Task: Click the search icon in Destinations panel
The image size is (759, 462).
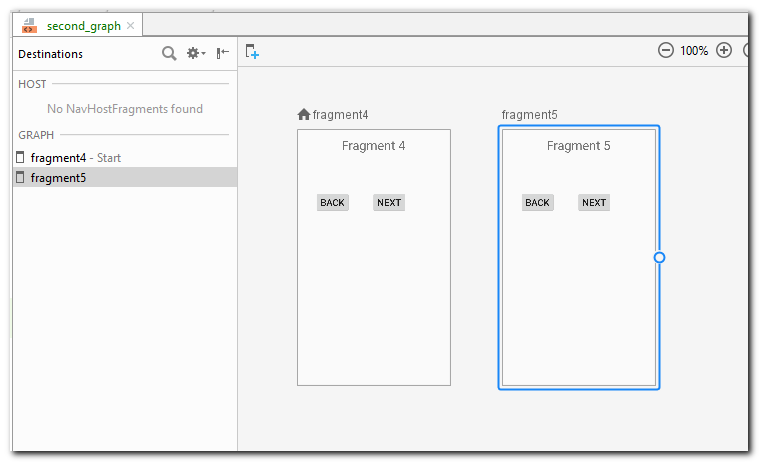Action: pyautogui.click(x=169, y=53)
